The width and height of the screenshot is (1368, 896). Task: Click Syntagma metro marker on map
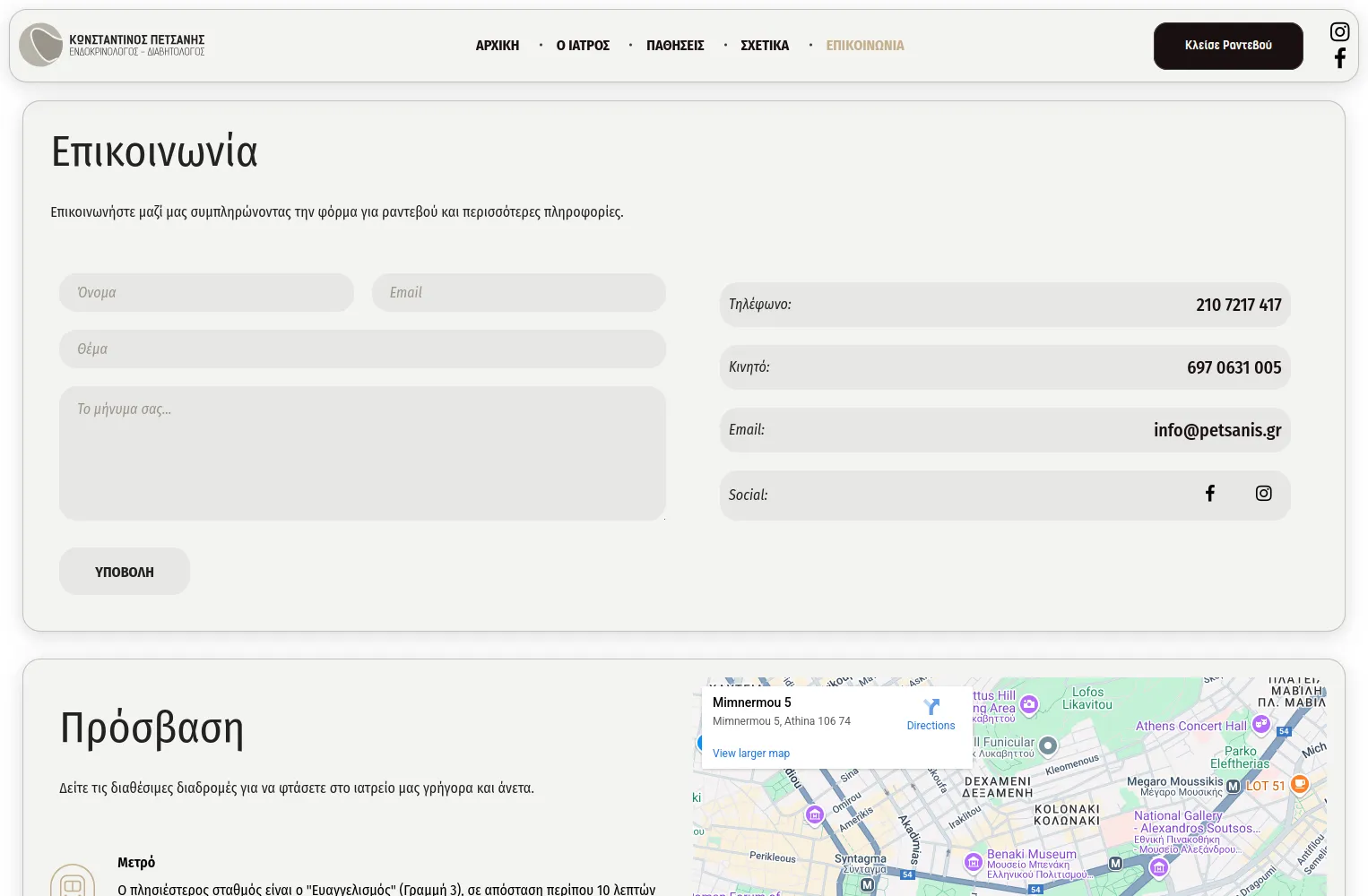(867, 884)
